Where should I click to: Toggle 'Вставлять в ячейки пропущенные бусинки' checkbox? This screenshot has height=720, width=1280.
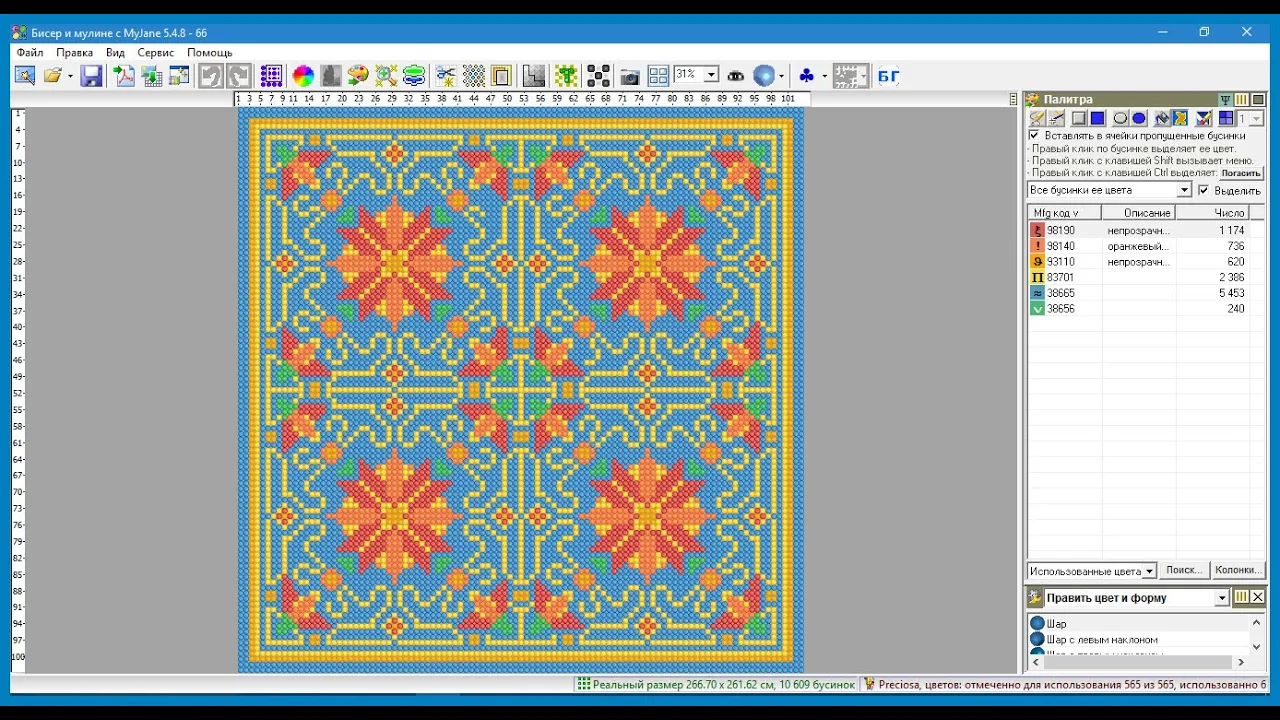(x=1034, y=135)
